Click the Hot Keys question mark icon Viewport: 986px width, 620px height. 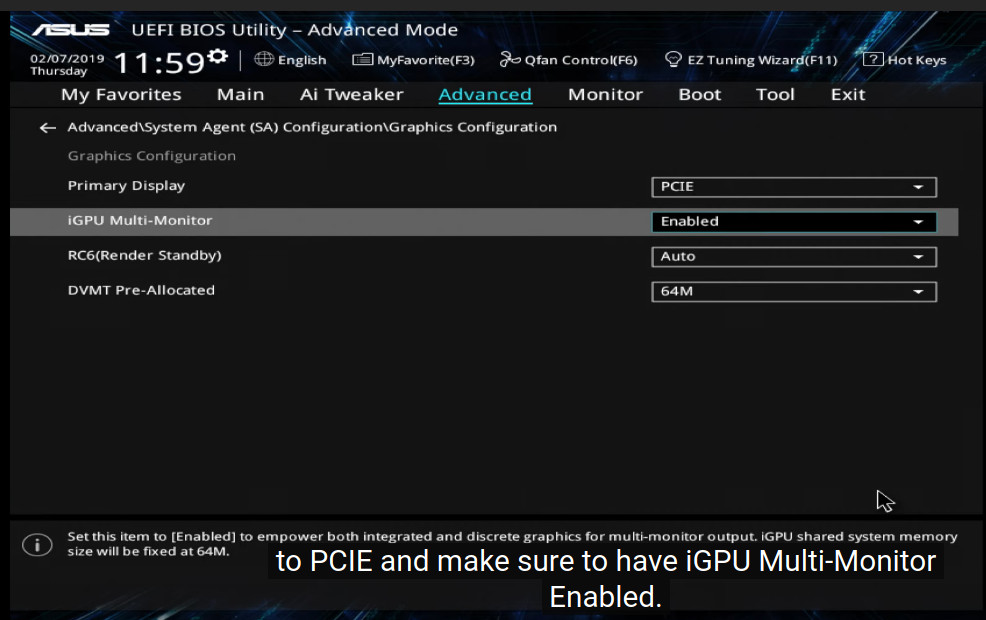pyautogui.click(x=873, y=60)
